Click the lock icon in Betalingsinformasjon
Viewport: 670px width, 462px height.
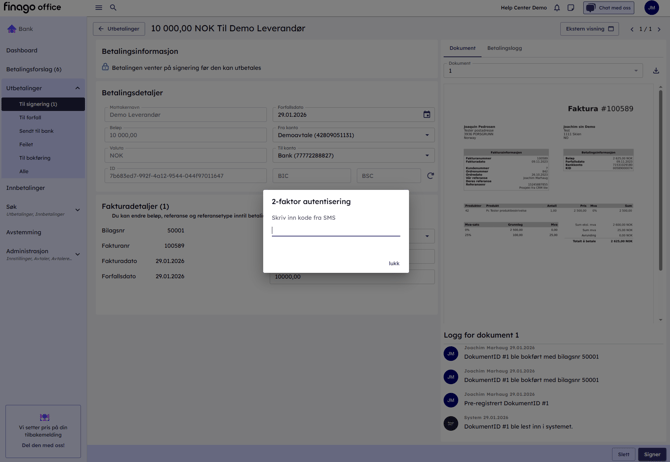105,67
